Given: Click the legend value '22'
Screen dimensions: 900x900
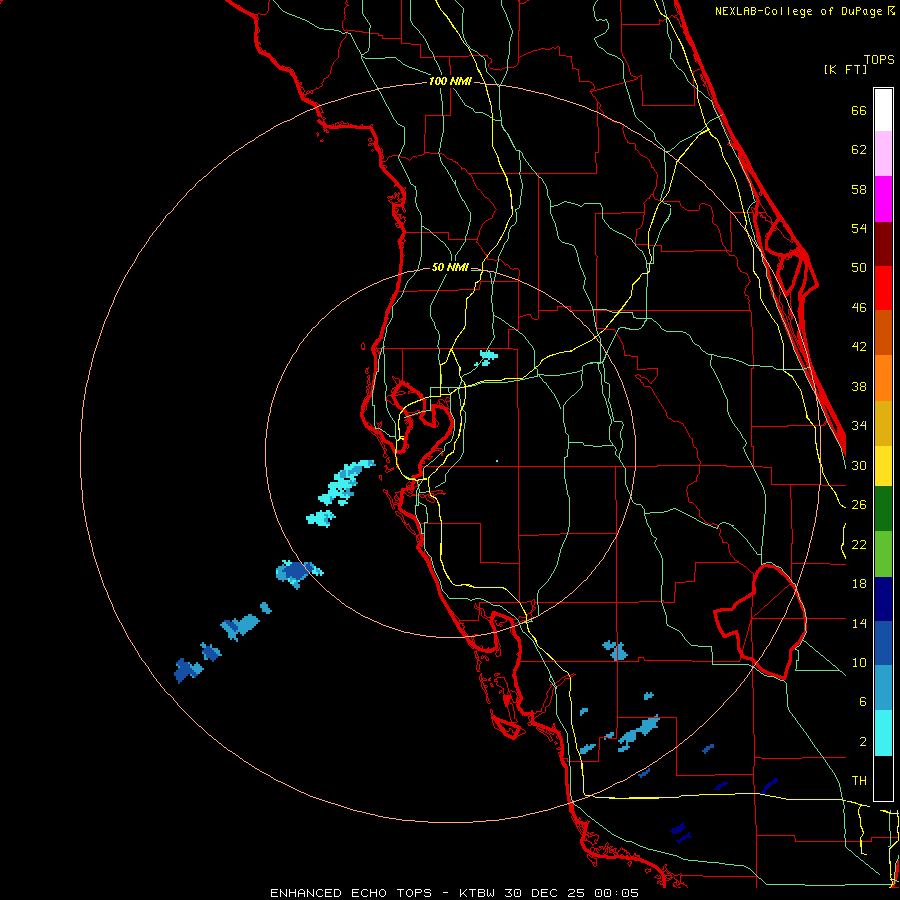Looking at the screenshot, I should coord(859,544).
